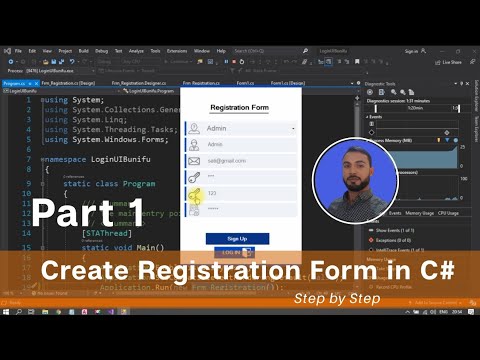
Task: Click the diamond event marker on the timeline
Action: point(447,132)
